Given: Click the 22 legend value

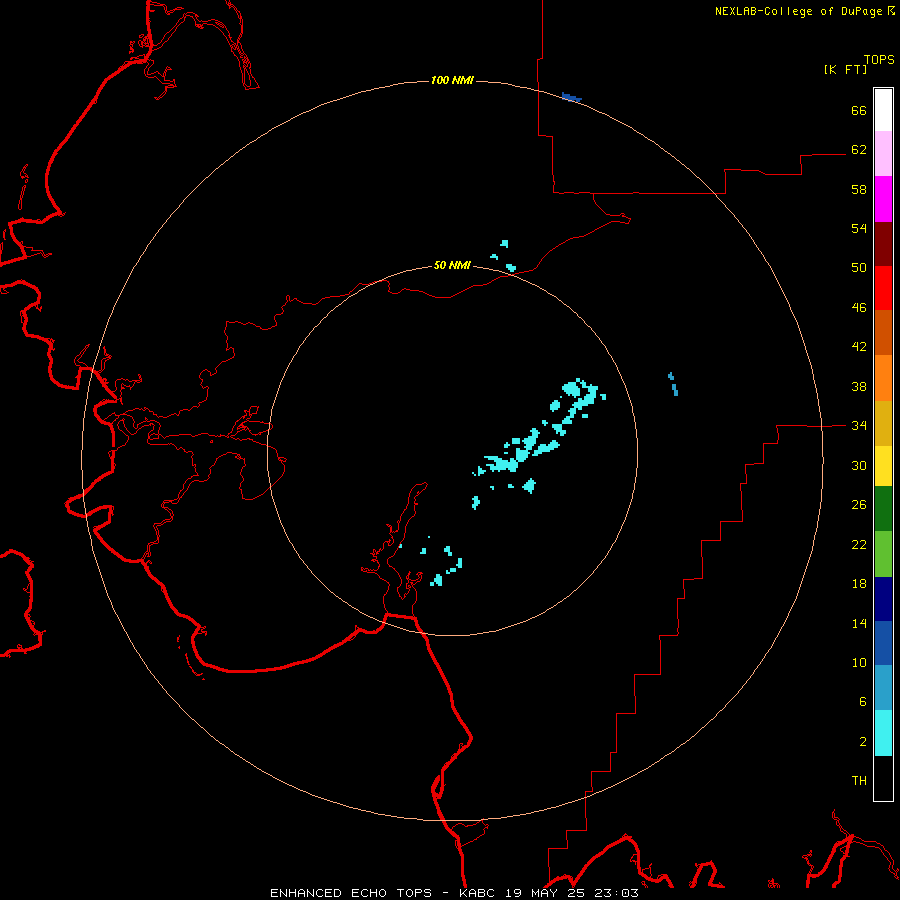Looking at the screenshot, I should pyautogui.click(x=859, y=544).
